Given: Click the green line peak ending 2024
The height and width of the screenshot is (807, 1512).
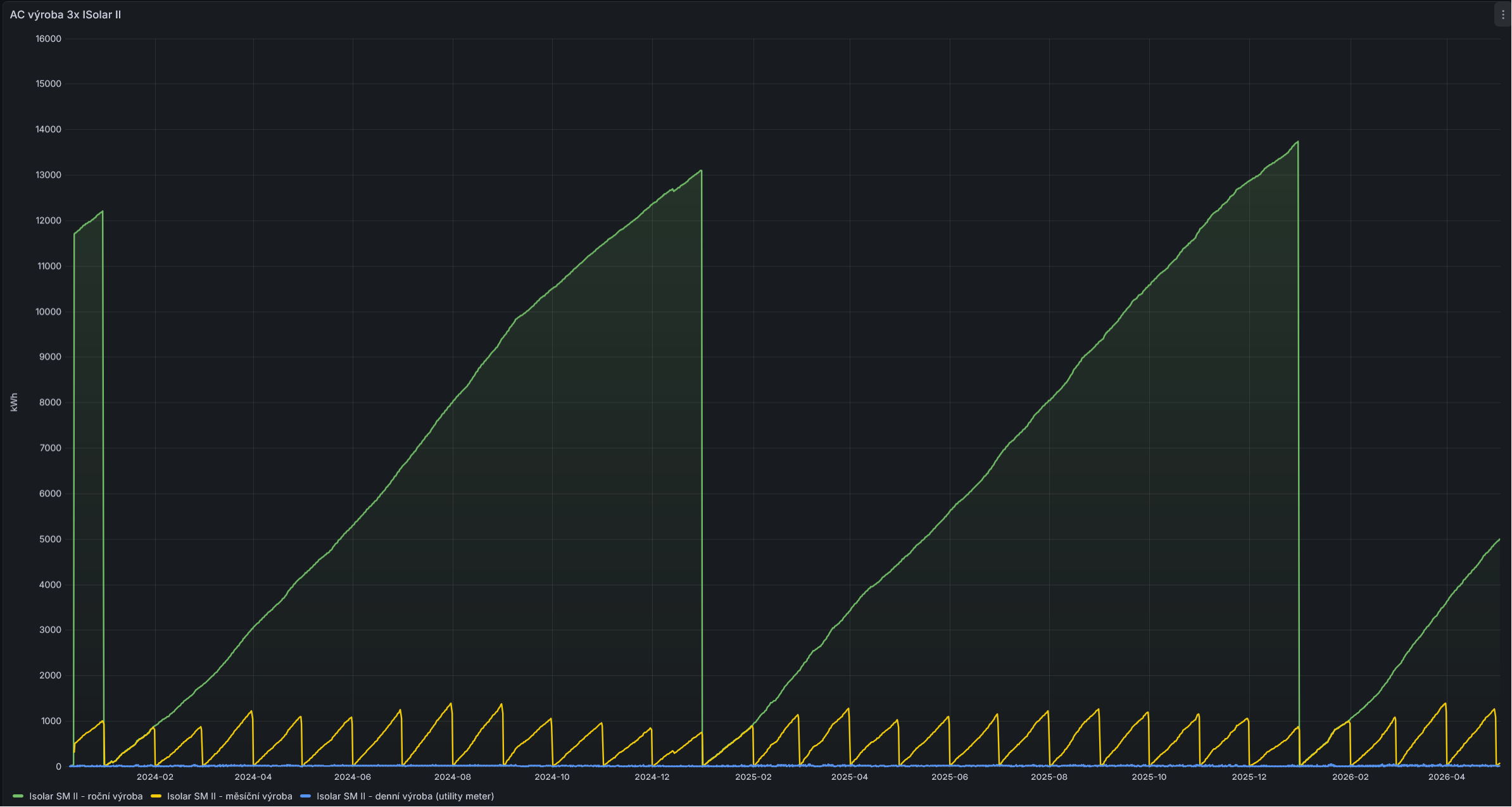Looking at the screenshot, I should [x=700, y=170].
